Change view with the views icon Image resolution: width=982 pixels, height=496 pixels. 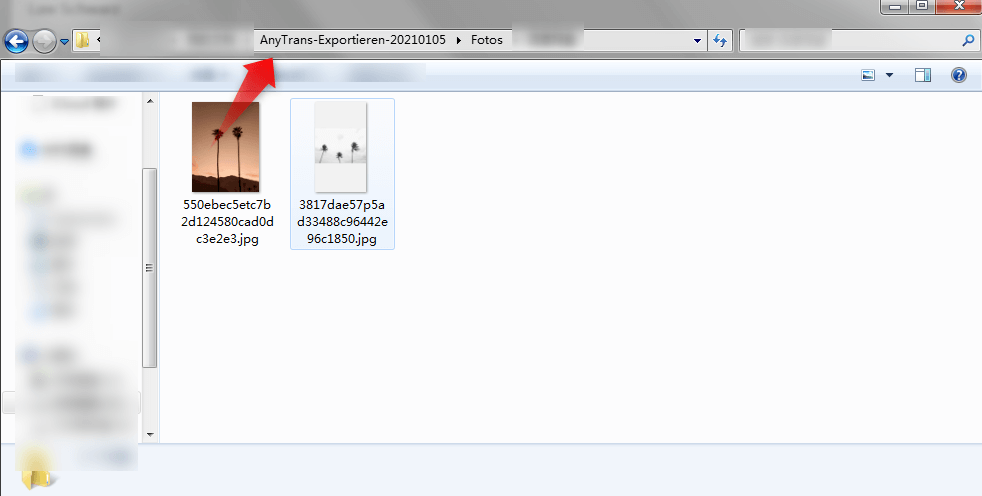click(868, 75)
